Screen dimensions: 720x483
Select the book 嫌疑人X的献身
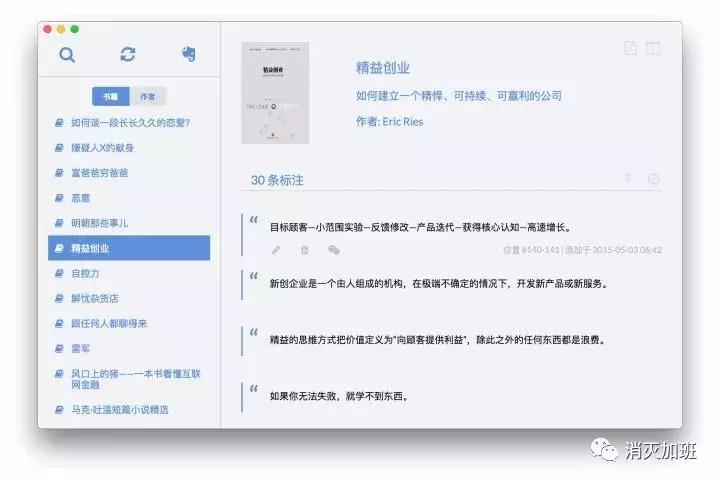tap(102, 148)
